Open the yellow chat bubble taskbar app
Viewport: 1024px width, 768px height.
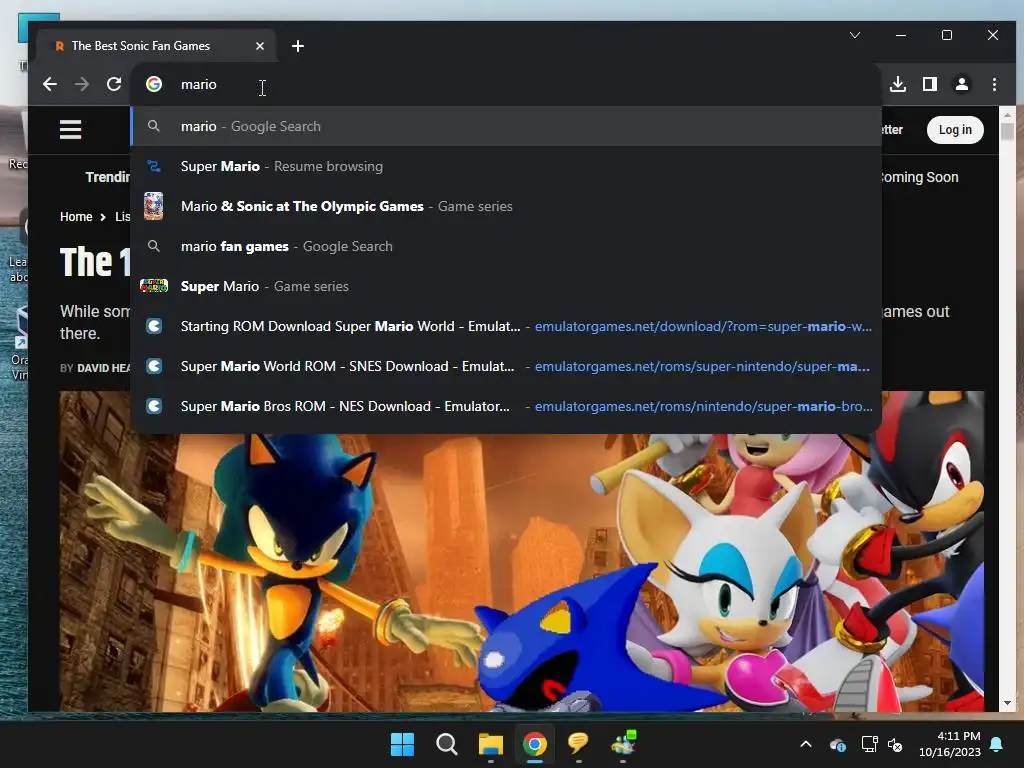(579, 744)
